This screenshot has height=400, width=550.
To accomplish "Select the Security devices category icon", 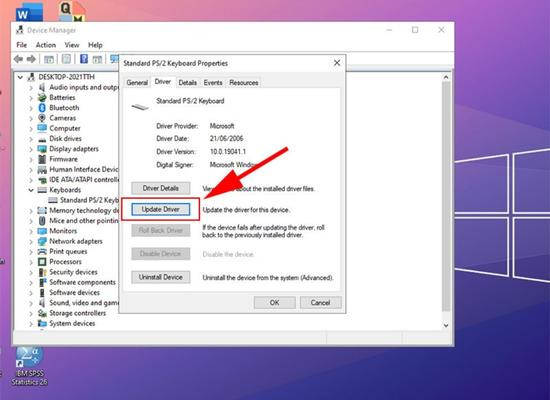I will (x=42, y=272).
